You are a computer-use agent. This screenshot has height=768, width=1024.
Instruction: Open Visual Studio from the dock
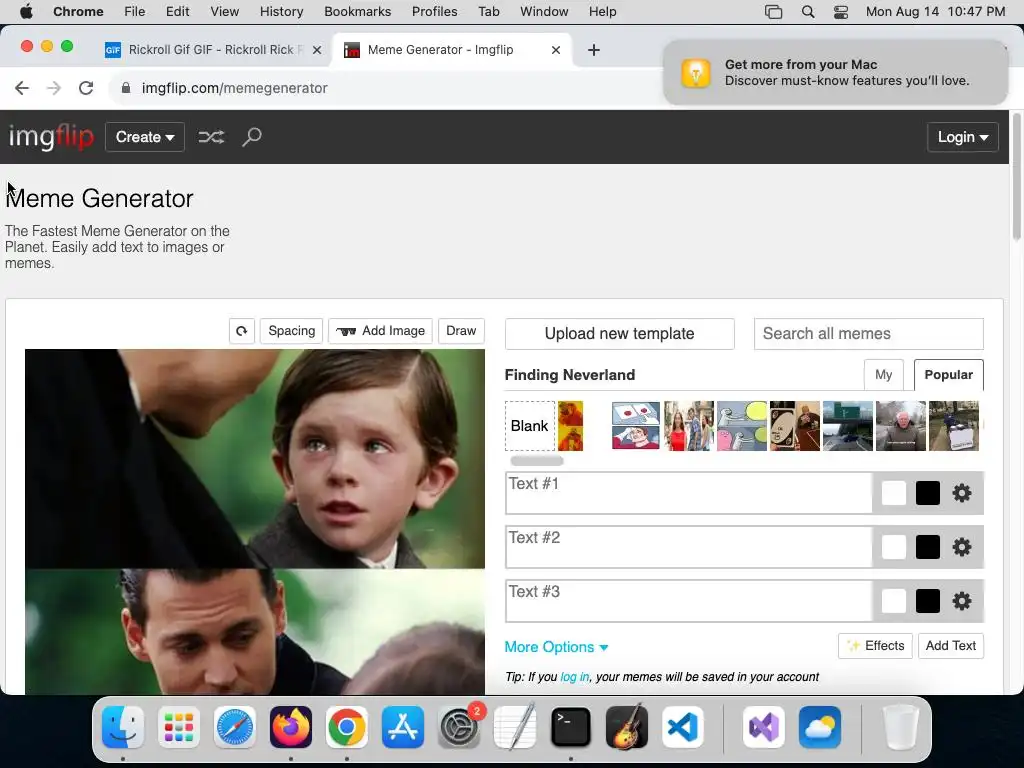pos(764,727)
